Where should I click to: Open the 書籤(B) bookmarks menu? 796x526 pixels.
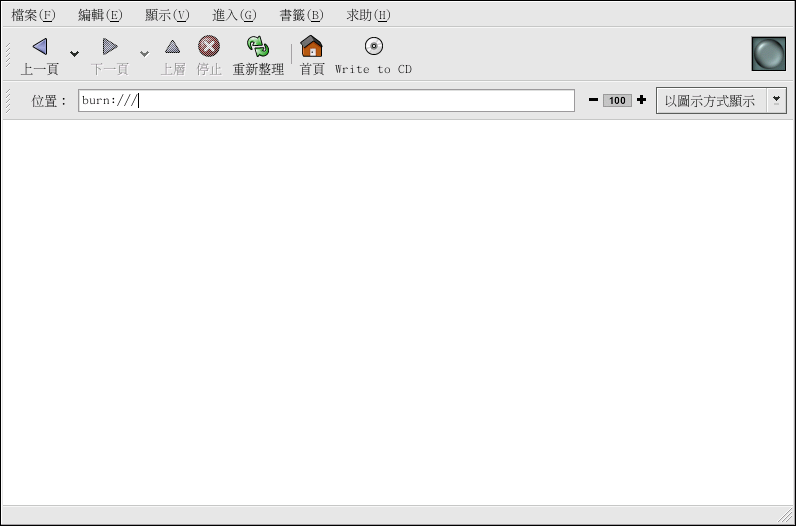point(301,15)
